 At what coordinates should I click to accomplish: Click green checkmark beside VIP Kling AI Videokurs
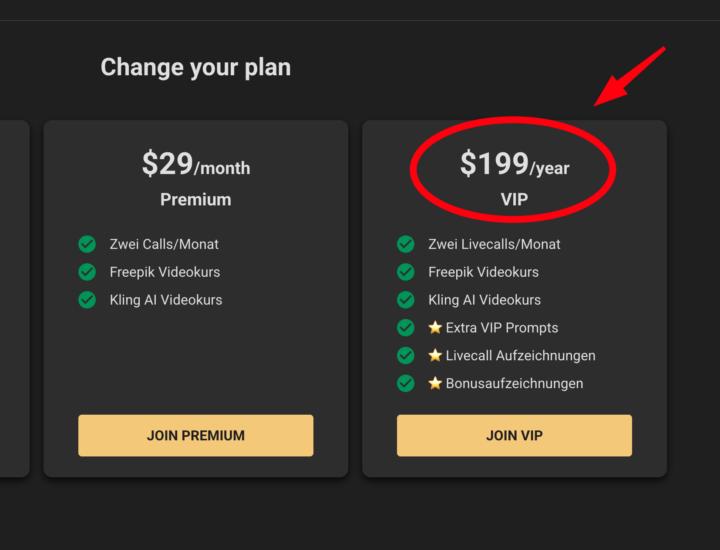[x=405, y=300]
